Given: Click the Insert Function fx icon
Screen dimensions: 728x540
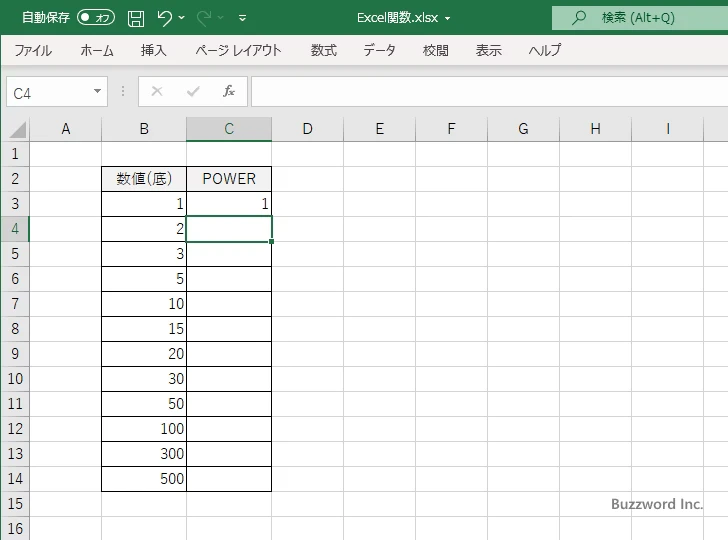Looking at the screenshot, I should [x=229, y=91].
